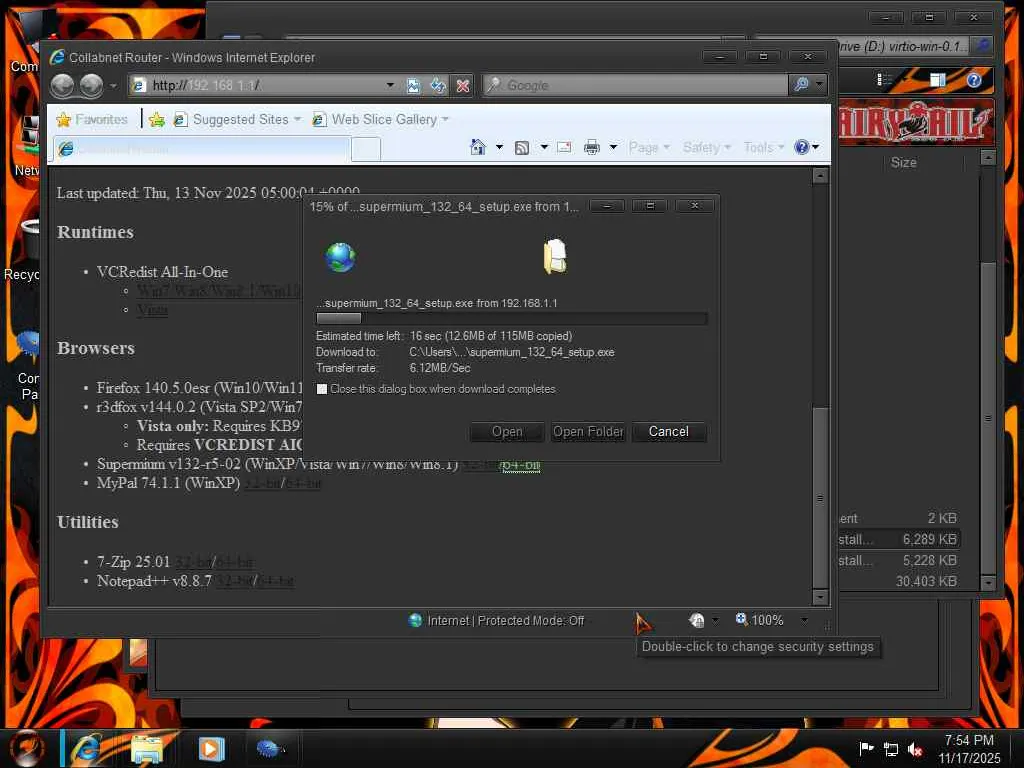Sort by Size column in Explorer window
The image size is (1024, 768).
point(904,163)
